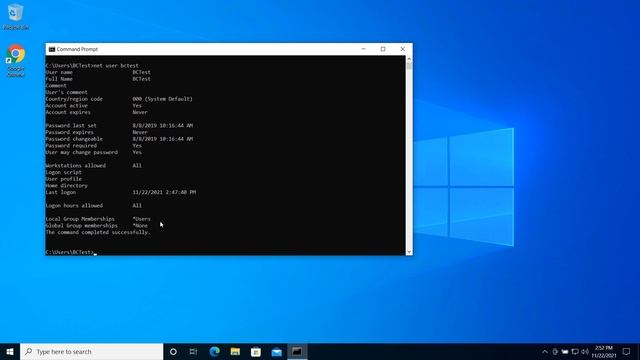Image resolution: width=640 pixels, height=360 pixels.
Task: Open the Recycle Bin desktop icon
Action: pos(16,16)
